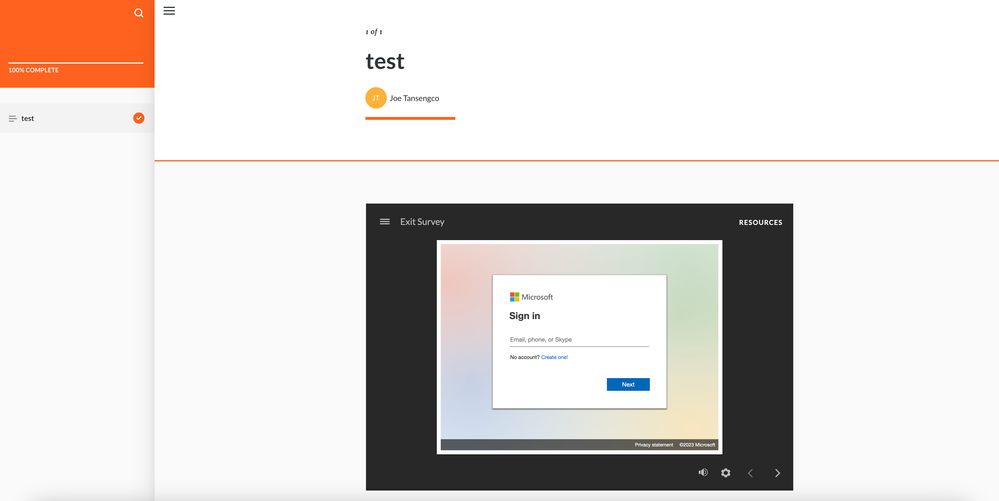Click the JT author avatar

(376, 98)
